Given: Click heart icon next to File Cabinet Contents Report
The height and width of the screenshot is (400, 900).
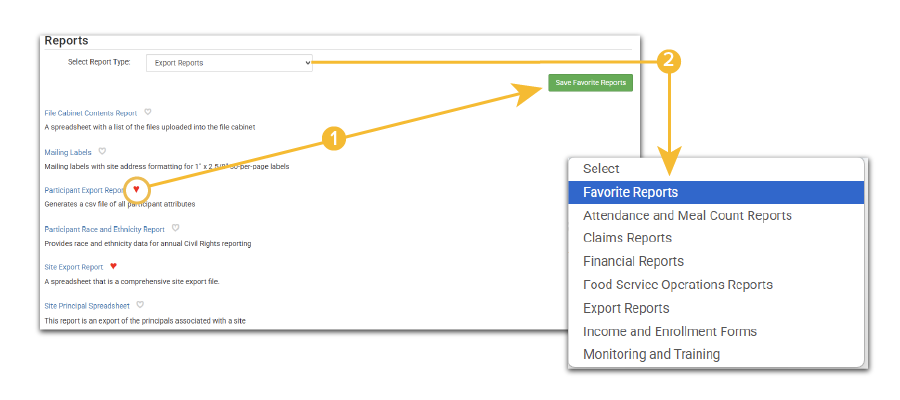Looking at the screenshot, I should point(147,112).
